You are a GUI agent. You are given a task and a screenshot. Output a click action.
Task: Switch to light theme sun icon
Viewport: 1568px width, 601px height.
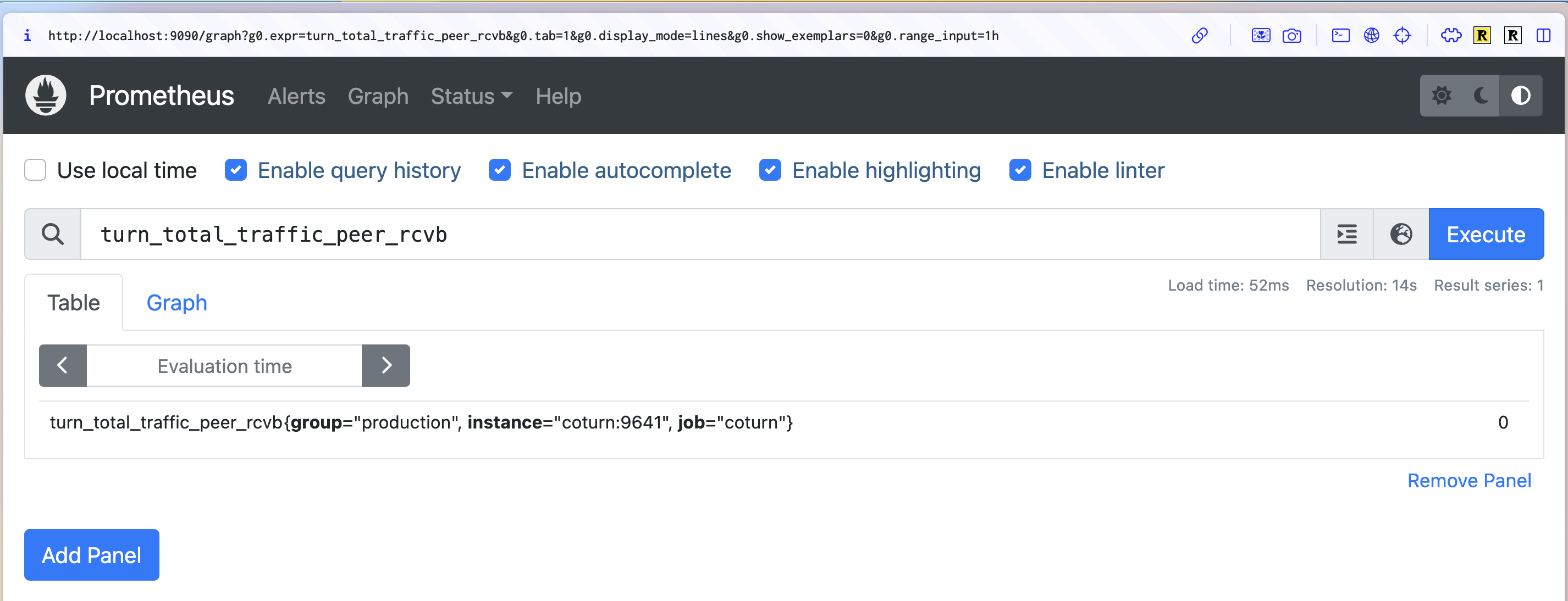(x=1441, y=96)
